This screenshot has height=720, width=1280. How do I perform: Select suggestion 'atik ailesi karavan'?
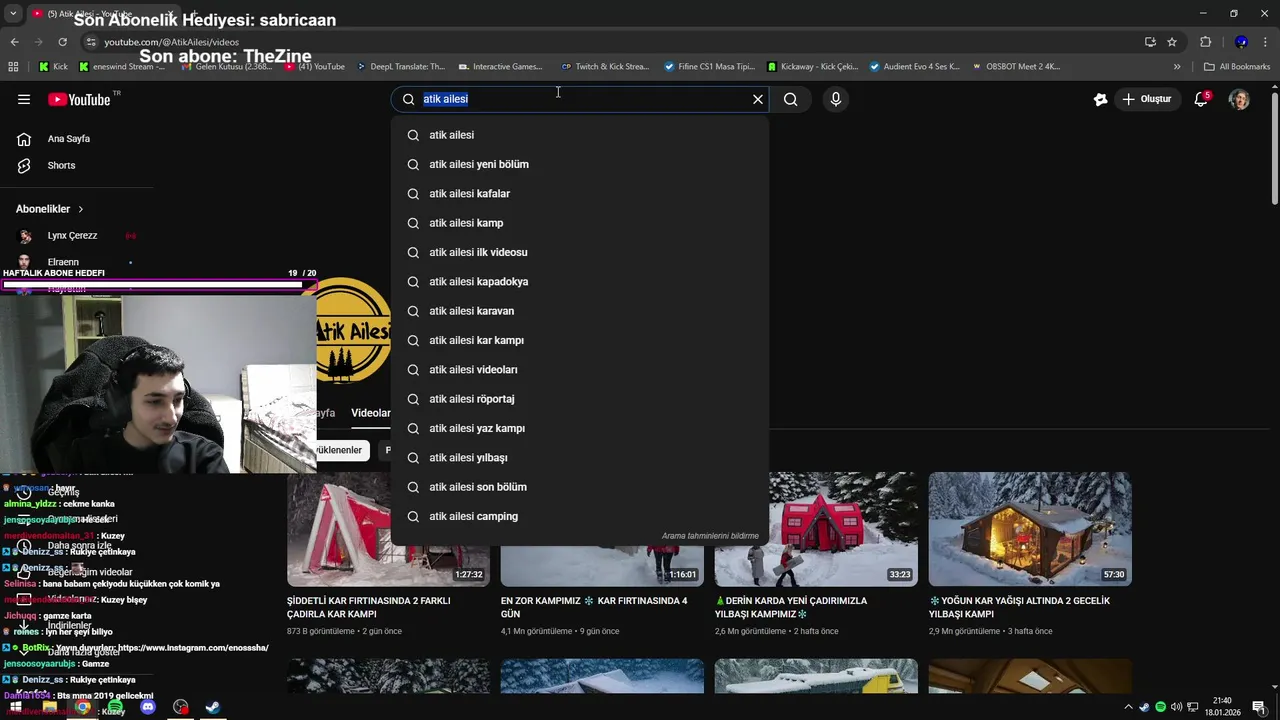tap(580, 311)
